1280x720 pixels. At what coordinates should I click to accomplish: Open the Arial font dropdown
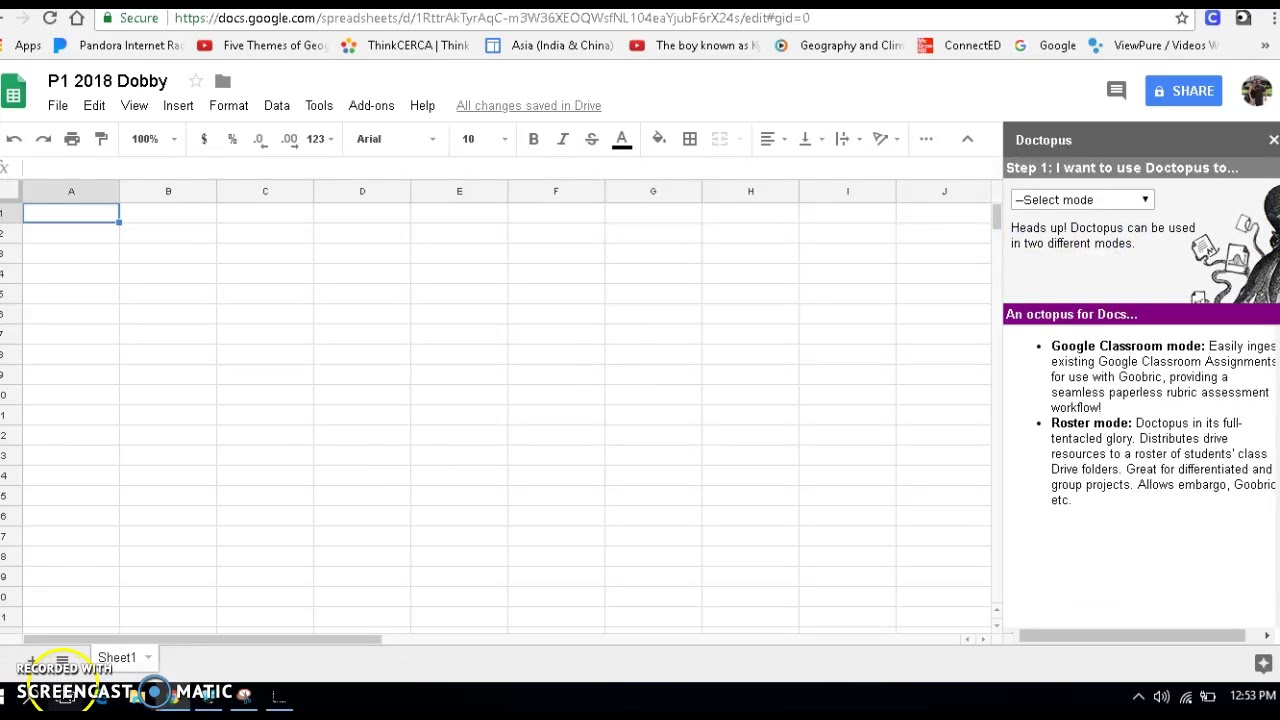(396, 139)
